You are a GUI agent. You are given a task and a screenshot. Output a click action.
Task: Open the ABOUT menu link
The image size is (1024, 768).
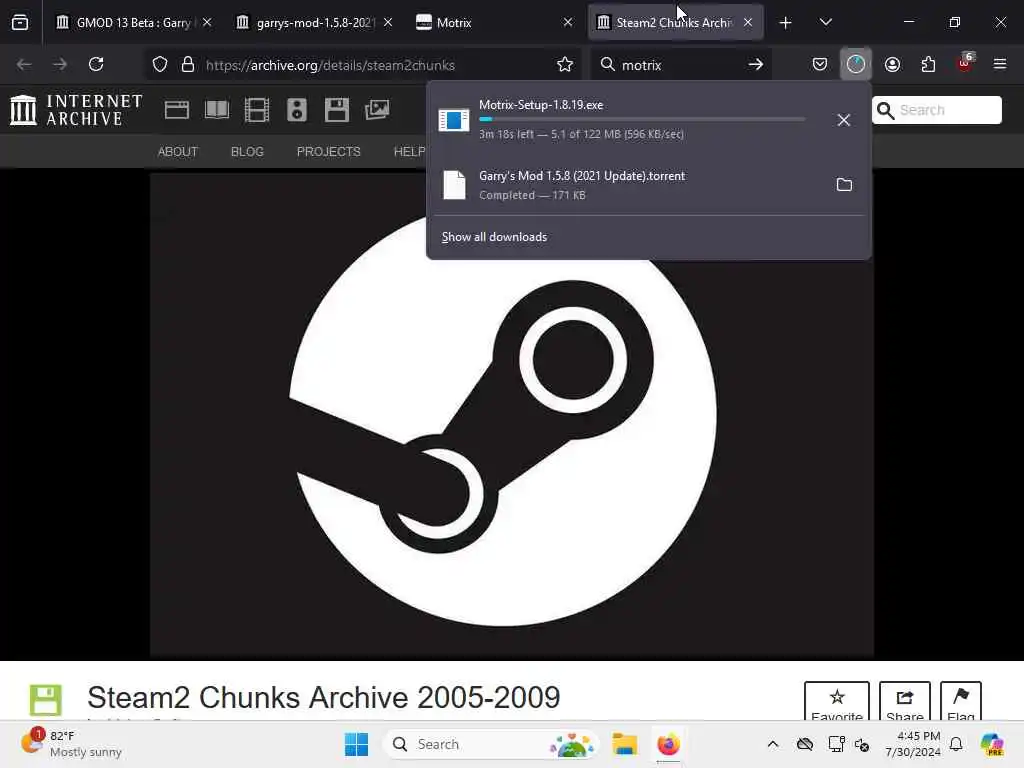click(x=178, y=152)
